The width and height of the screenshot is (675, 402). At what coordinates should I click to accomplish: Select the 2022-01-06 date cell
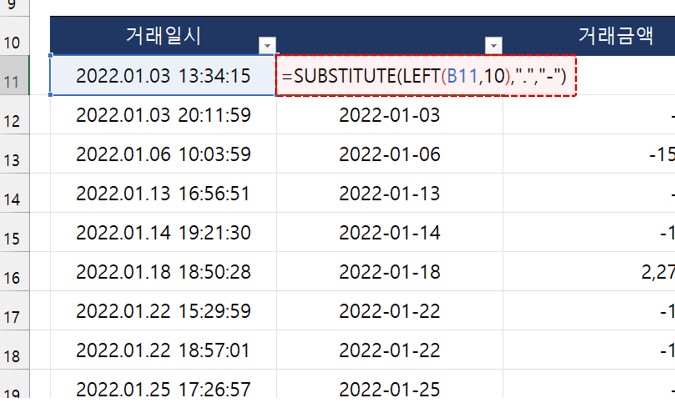(x=389, y=154)
